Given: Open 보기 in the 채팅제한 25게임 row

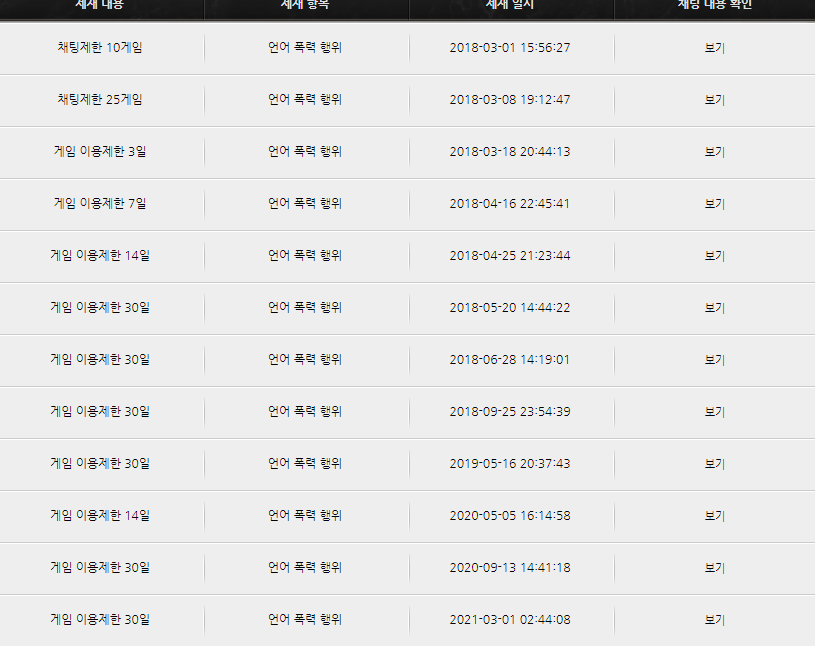Looking at the screenshot, I should pos(714,100).
